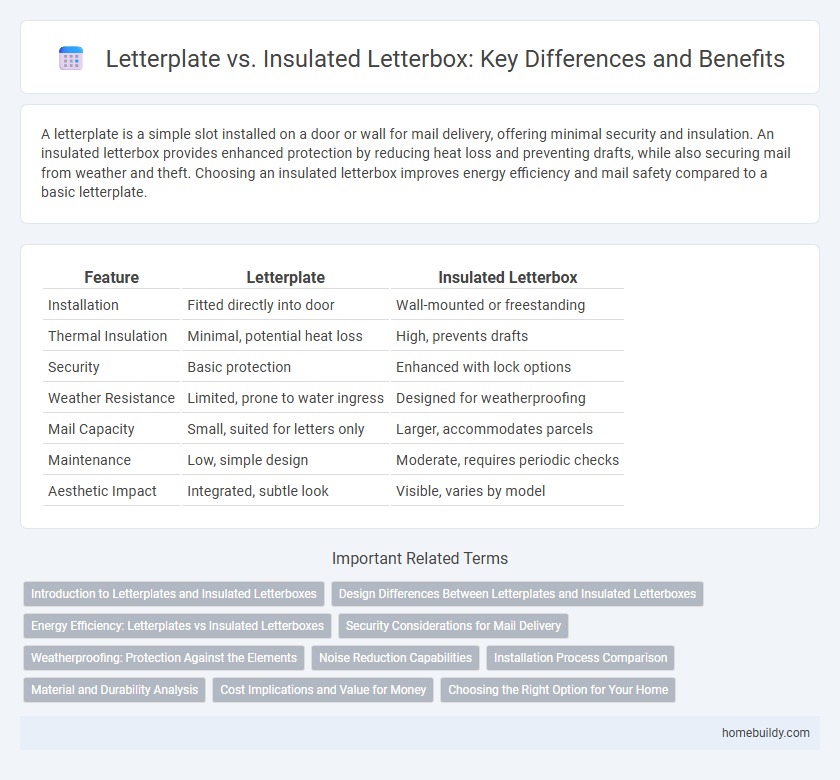This screenshot has height=780, width=840.
Task: Click Choosing the Right Option for Your Home
Action: [x=557, y=689]
